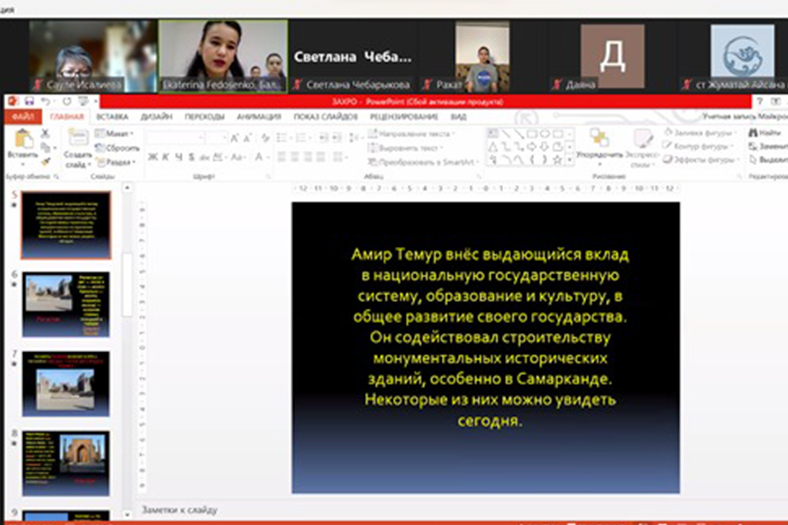Click the Create slide (Создать слайд) icon

tap(77, 140)
